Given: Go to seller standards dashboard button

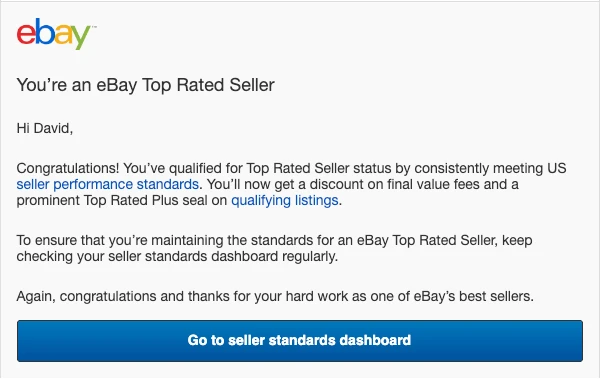Looking at the screenshot, I should pyautogui.click(x=300, y=341).
